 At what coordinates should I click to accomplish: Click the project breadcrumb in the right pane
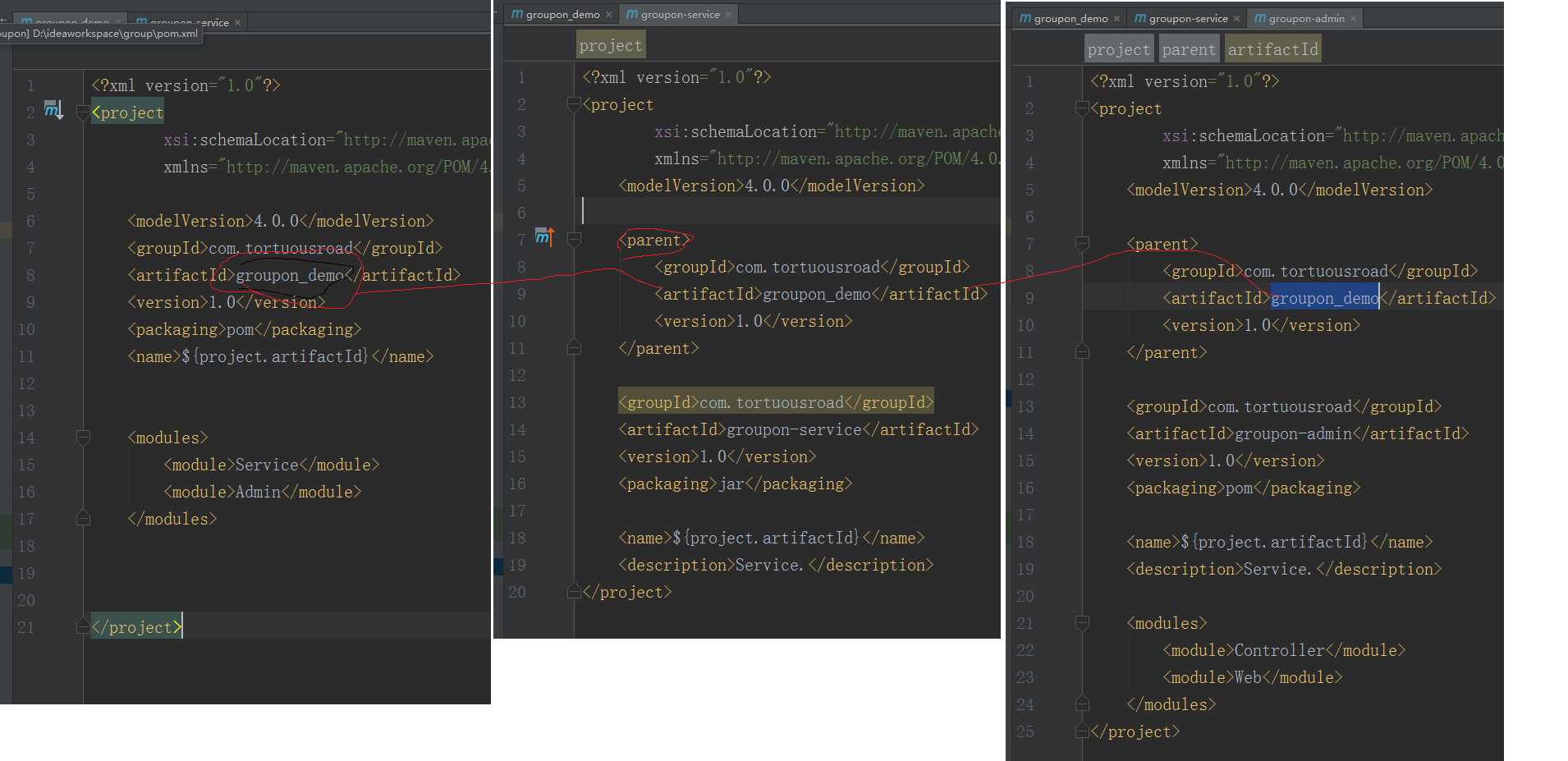1119,49
